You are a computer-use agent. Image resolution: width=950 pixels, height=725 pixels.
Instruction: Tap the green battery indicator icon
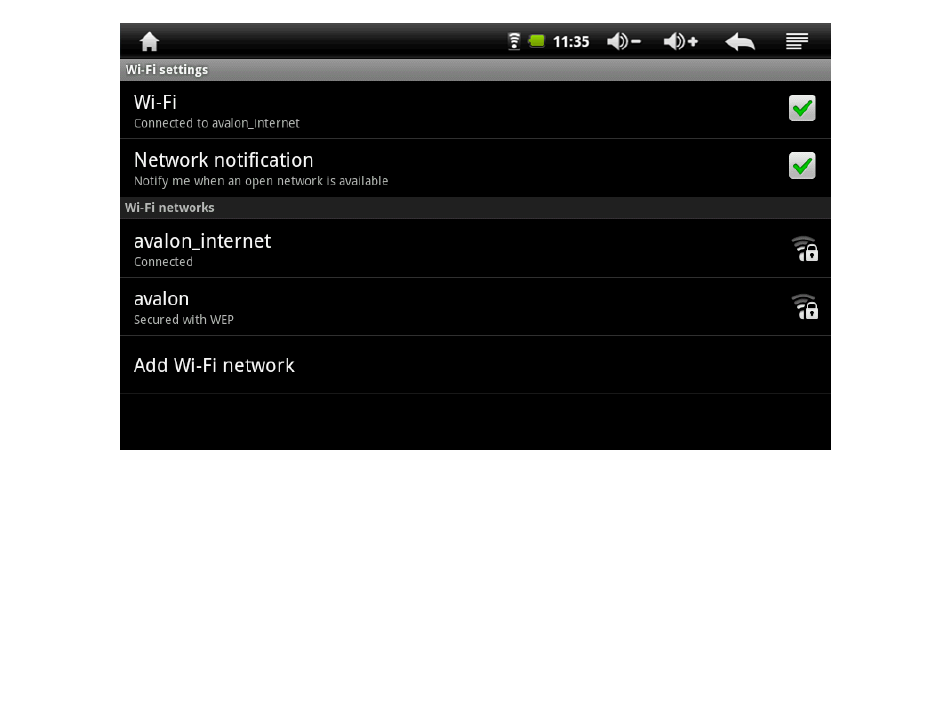[x=536, y=41]
